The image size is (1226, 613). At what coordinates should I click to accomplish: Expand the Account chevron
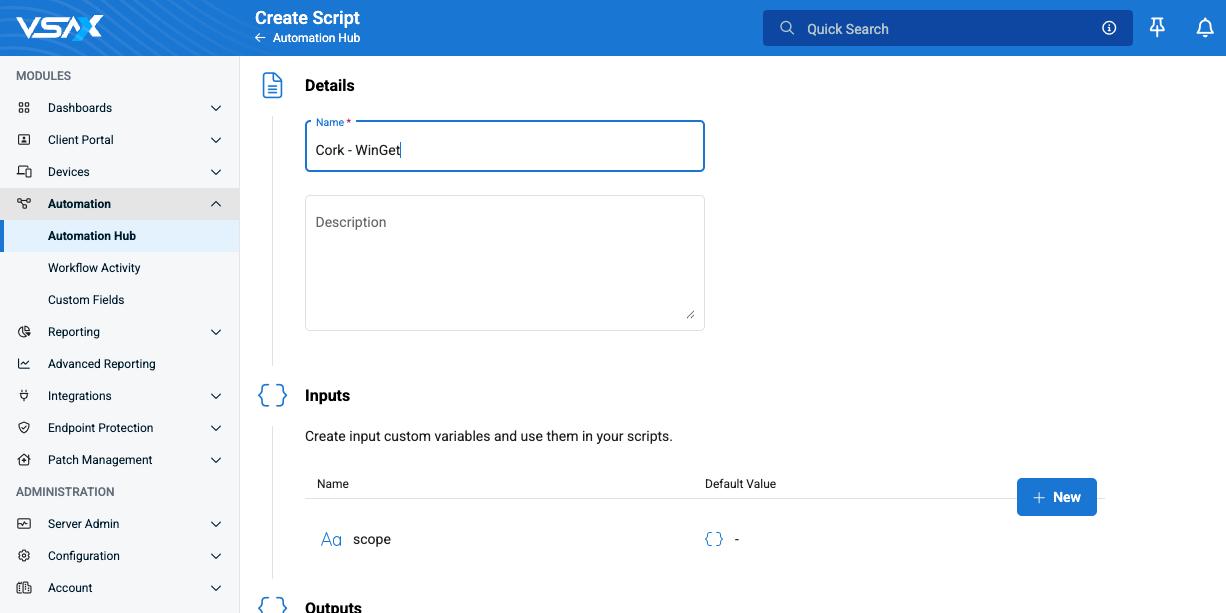216,588
